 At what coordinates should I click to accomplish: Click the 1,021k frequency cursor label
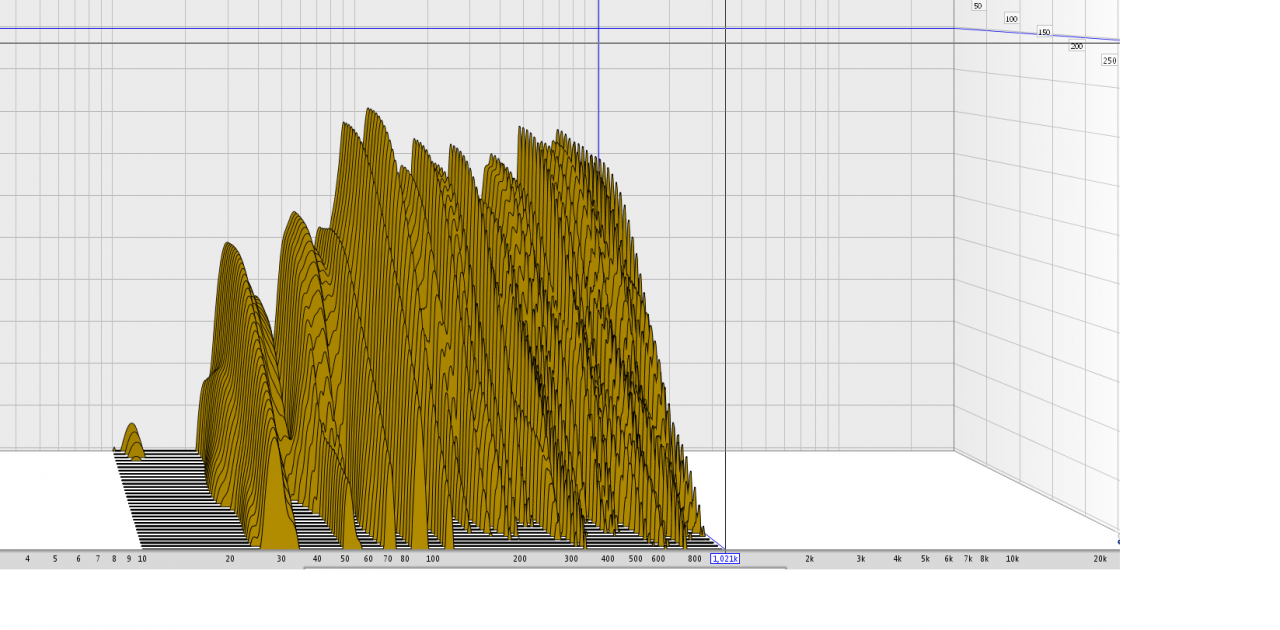click(x=725, y=559)
